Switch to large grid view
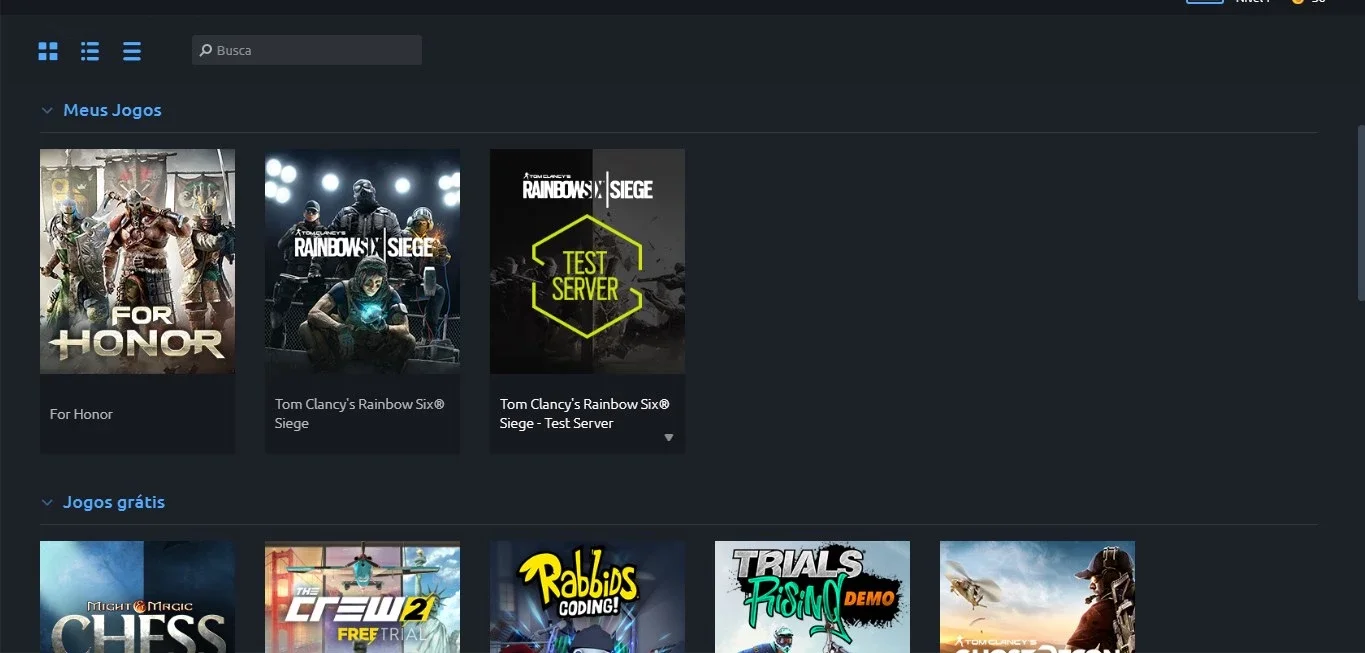Viewport: 1365px width, 653px height. [48, 51]
